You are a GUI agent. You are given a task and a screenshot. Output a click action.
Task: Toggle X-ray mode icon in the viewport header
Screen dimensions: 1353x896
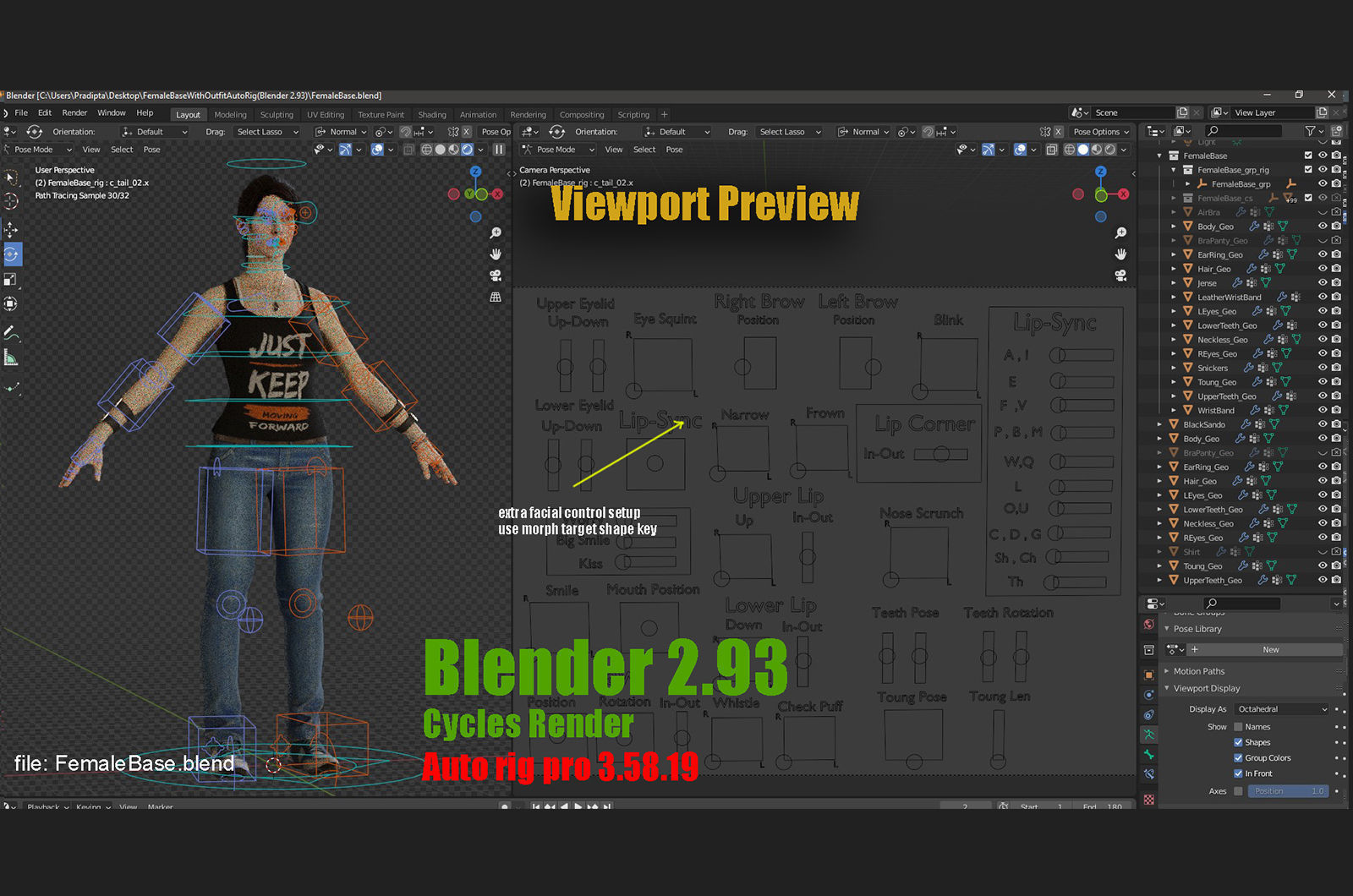pos(408,149)
